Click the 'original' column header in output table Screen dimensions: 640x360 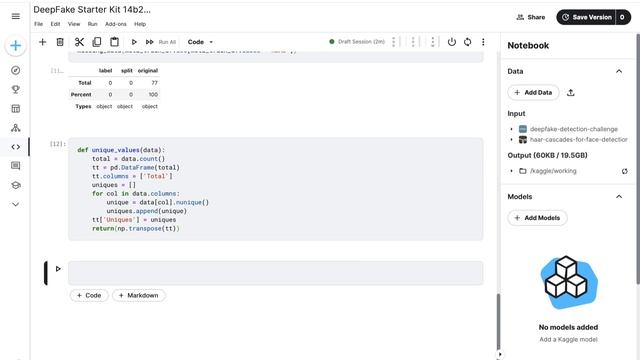[148, 71]
